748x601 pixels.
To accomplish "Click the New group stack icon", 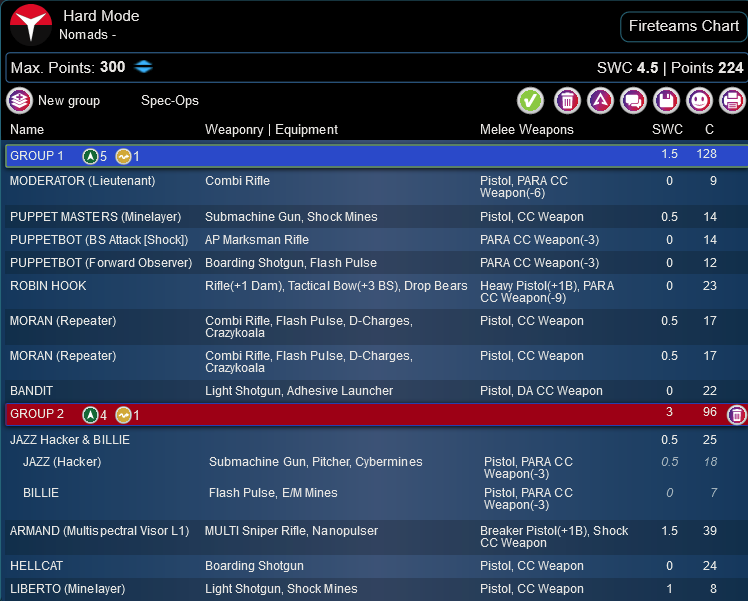I will tap(20, 101).
